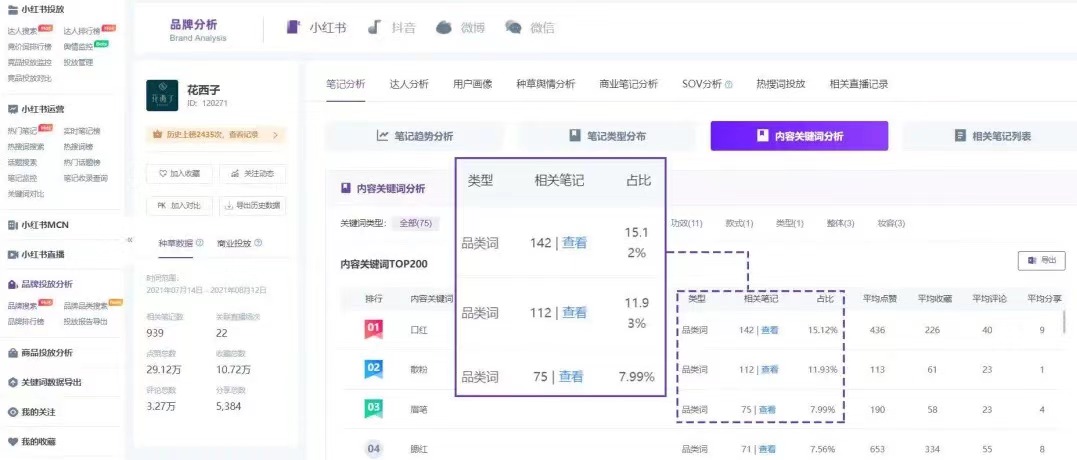Open 舆情监控 Beta in the sidebar
Screen dimensions: 1077x460
coord(77,47)
